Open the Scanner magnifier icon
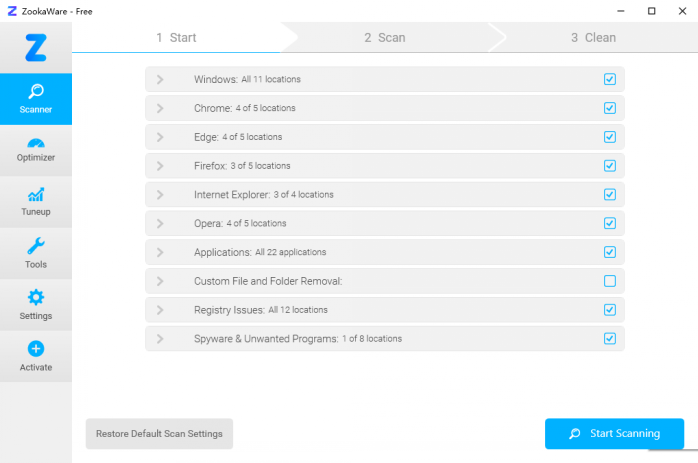698x463 pixels. click(x=36, y=91)
